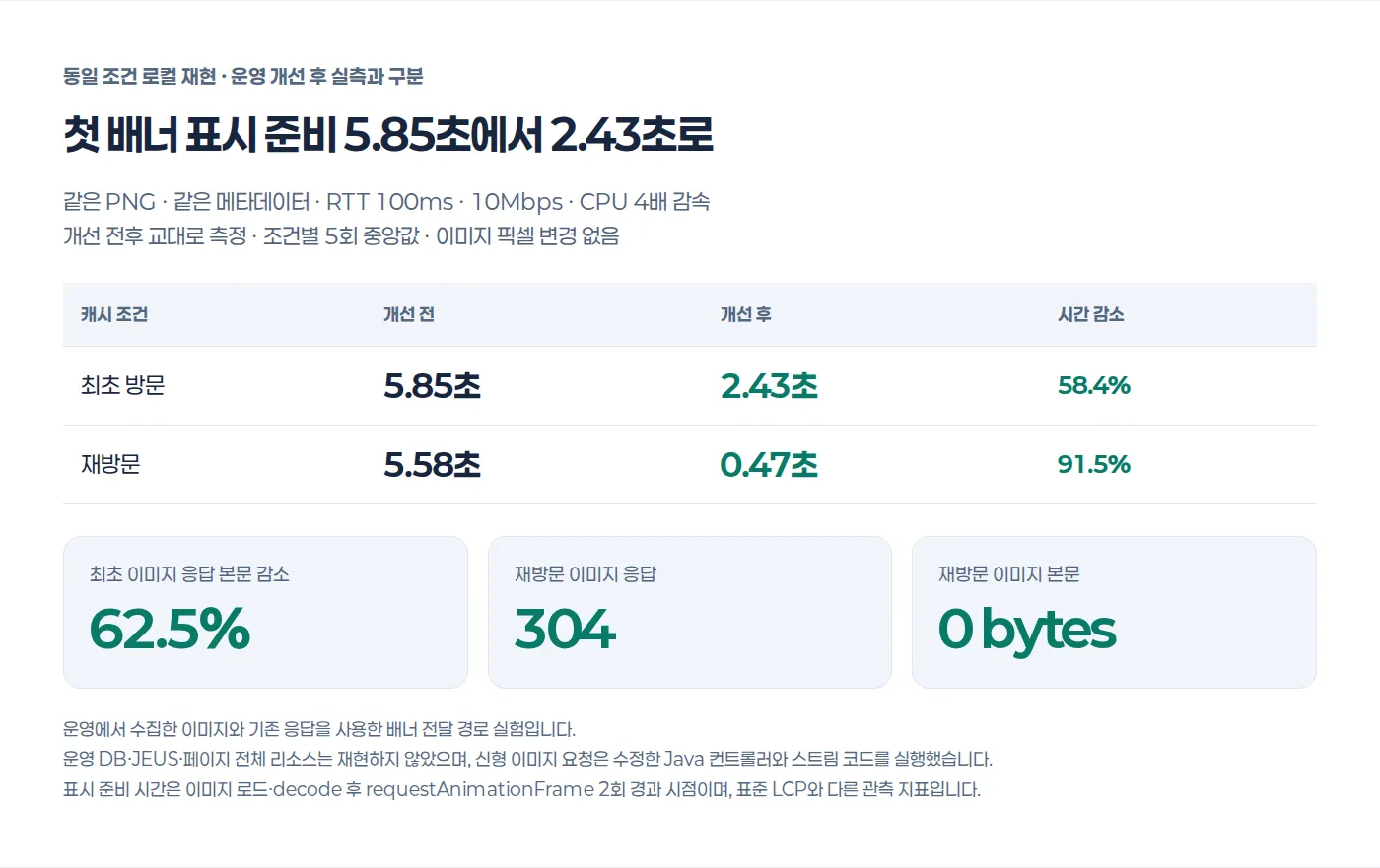
Task: Click the '5.58초' value
Action: tap(433, 464)
